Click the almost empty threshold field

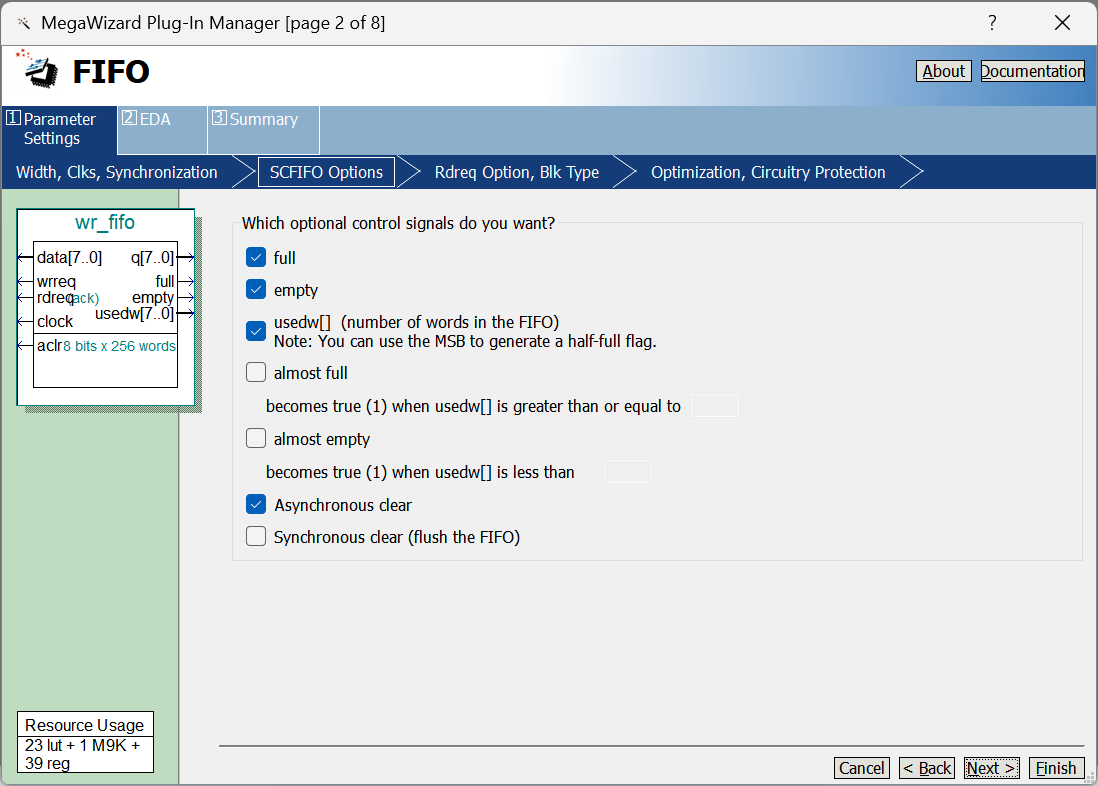click(628, 471)
